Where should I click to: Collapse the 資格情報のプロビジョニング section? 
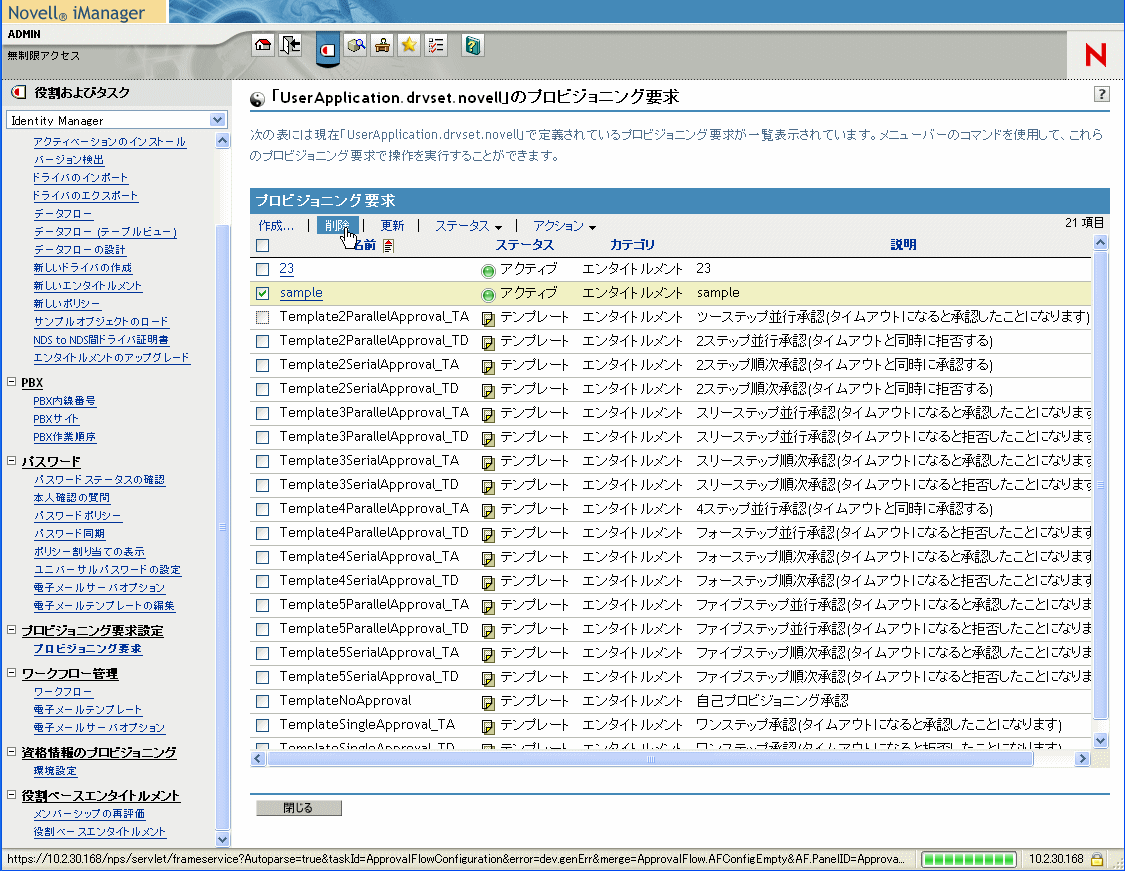pyautogui.click(x=11, y=751)
